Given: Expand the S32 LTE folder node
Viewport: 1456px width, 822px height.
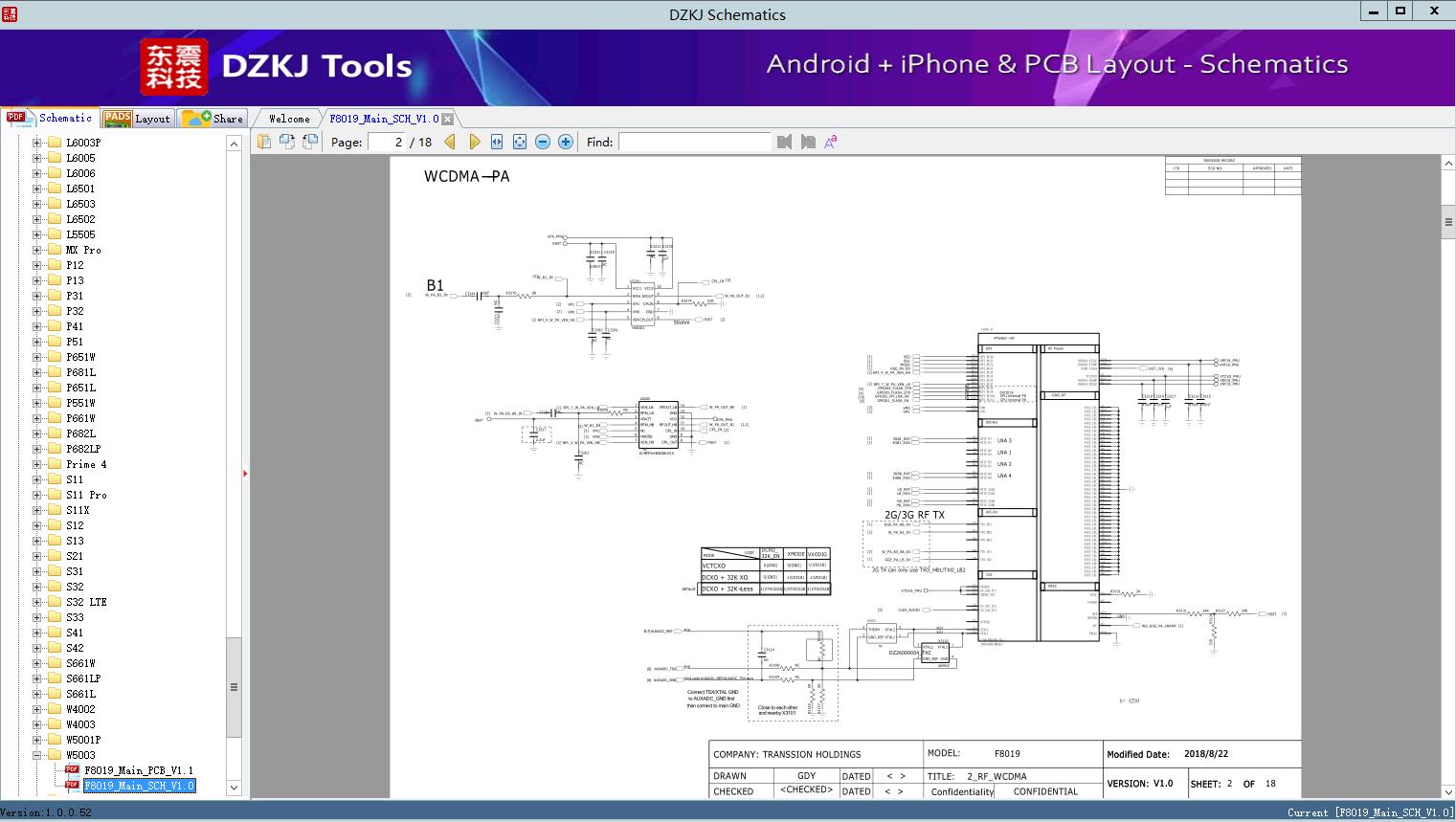Looking at the screenshot, I should (x=37, y=602).
